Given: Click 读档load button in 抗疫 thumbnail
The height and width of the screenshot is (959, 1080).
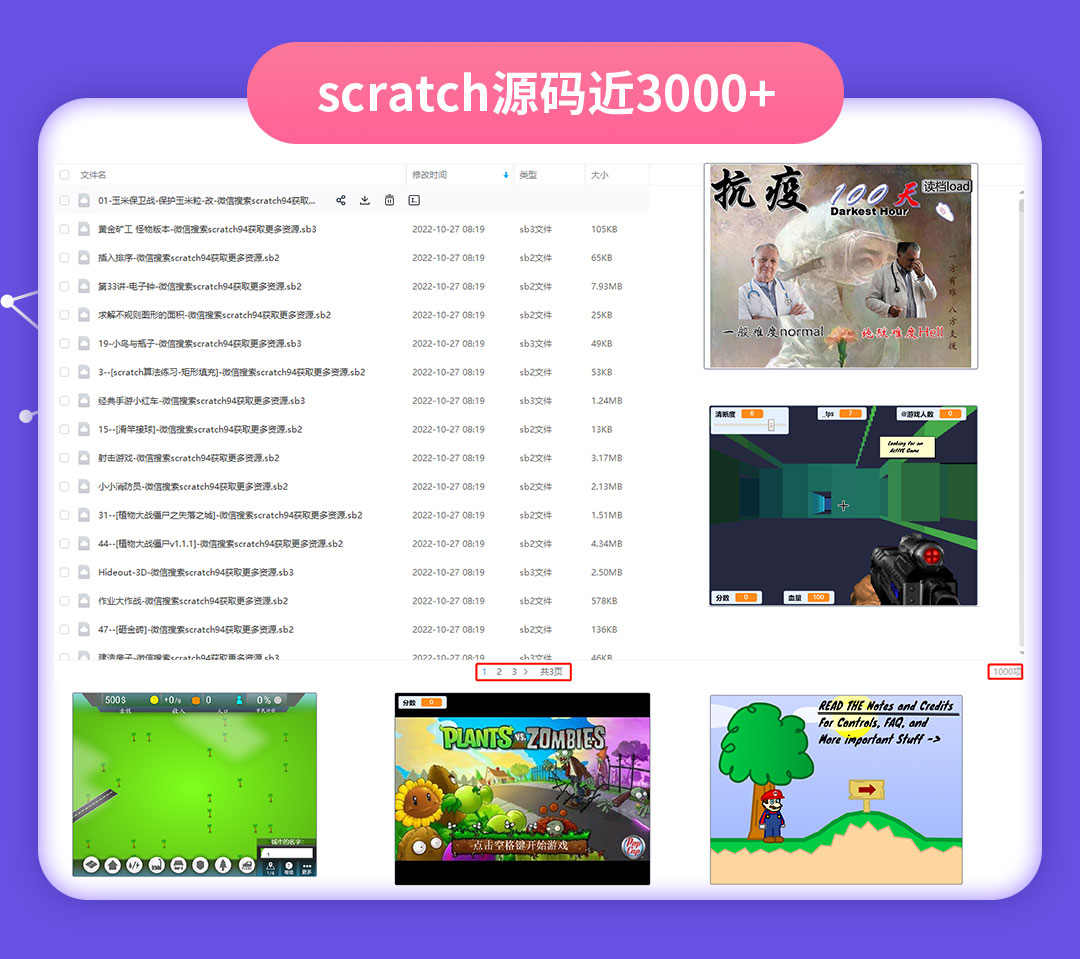Looking at the screenshot, I should 947,187.
